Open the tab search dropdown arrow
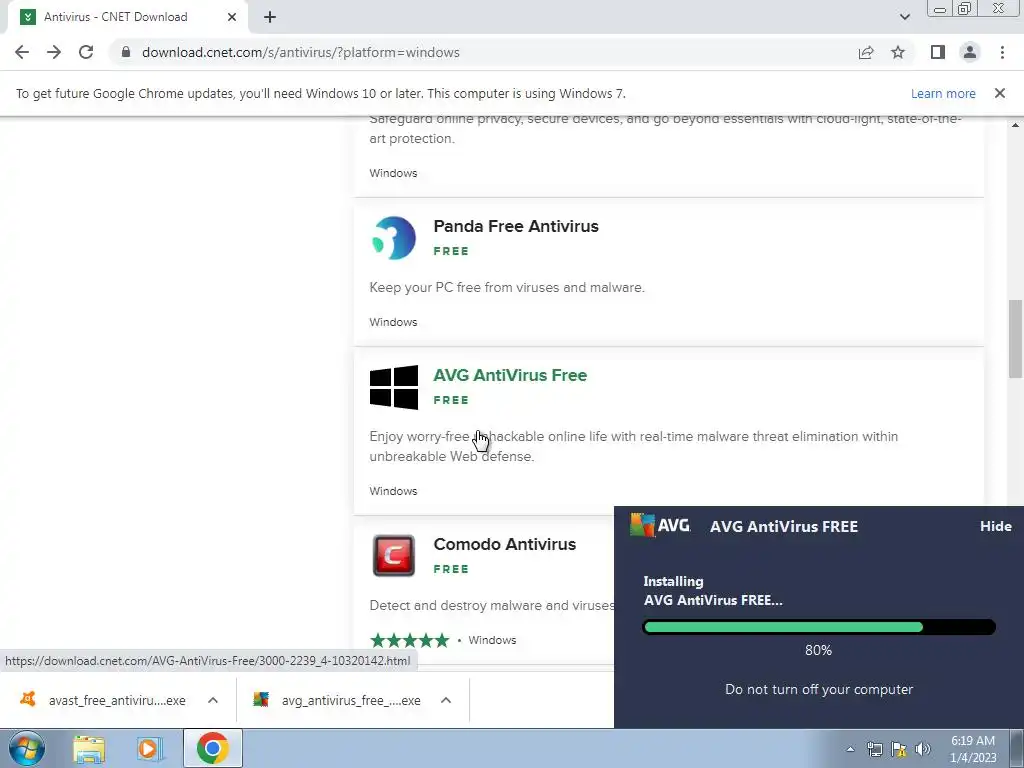Screen dimensions: 1024x768 click(x=904, y=17)
